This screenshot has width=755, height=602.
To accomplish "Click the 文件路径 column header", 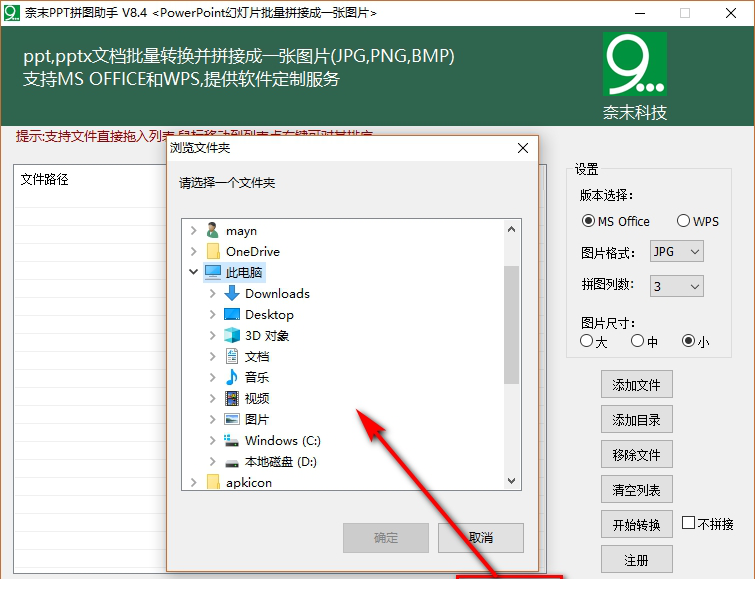I will point(44,179).
